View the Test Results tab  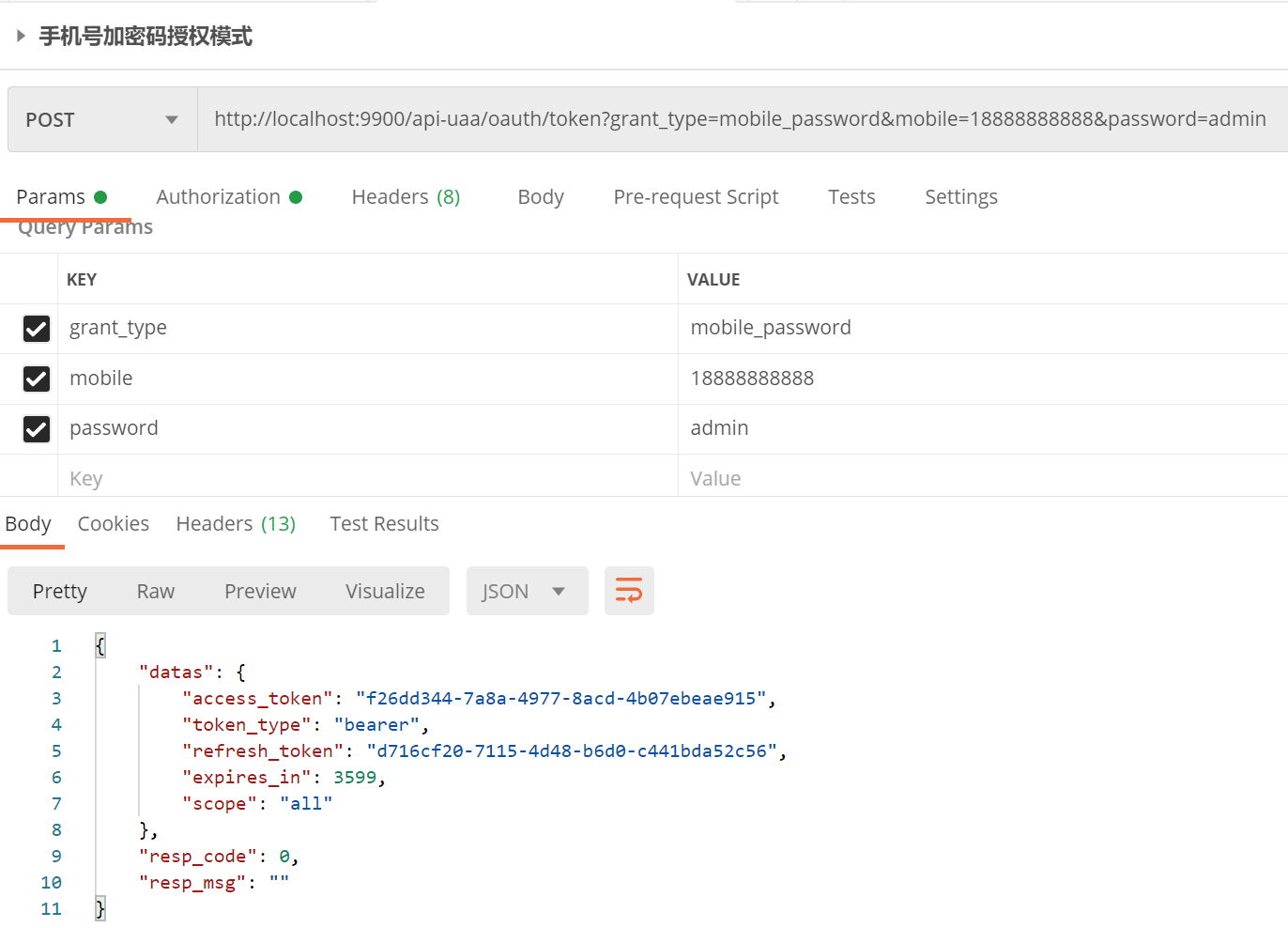tap(384, 524)
